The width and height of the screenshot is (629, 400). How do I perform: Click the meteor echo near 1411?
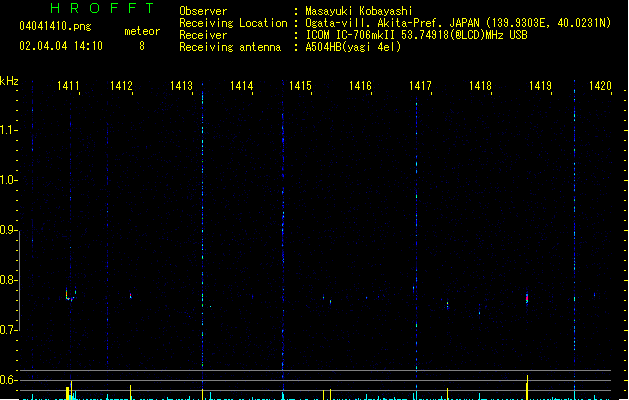(70, 295)
